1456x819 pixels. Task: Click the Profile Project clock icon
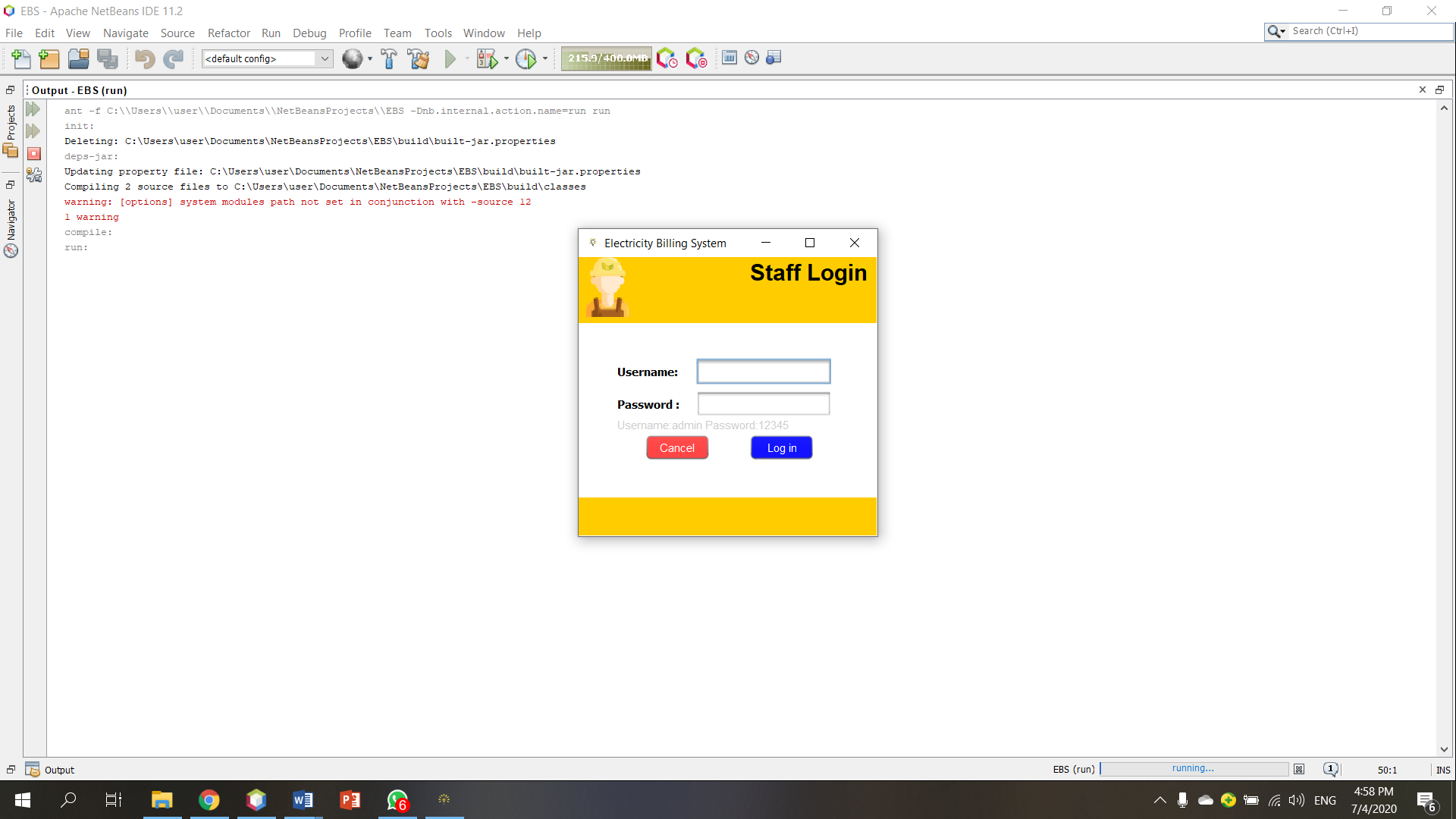point(526,58)
